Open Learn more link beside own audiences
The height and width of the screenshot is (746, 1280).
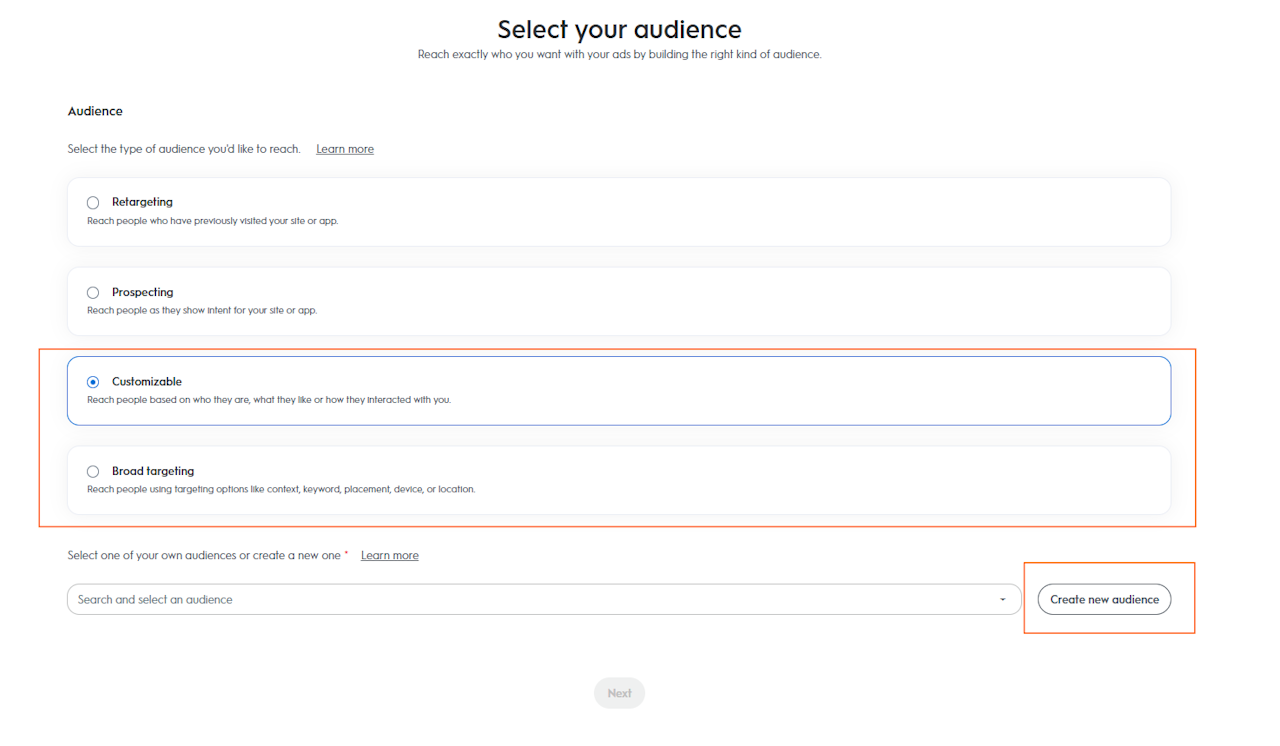[x=389, y=555]
